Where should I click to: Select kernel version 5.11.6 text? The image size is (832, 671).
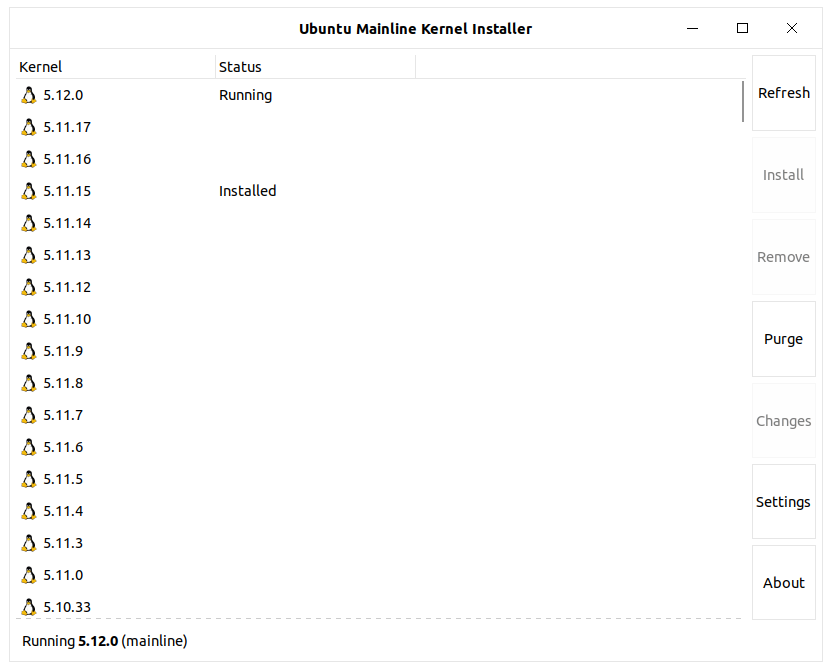(63, 447)
